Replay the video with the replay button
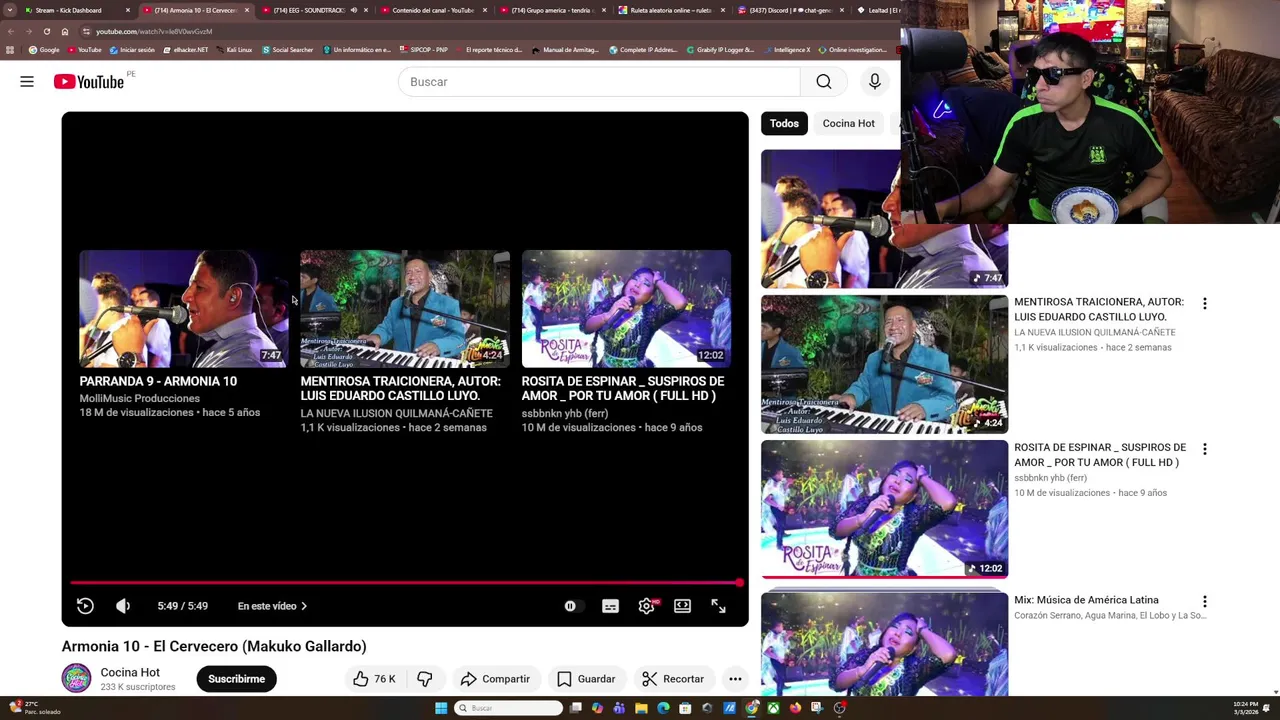This screenshot has height=720, width=1280. click(x=85, y=606)
